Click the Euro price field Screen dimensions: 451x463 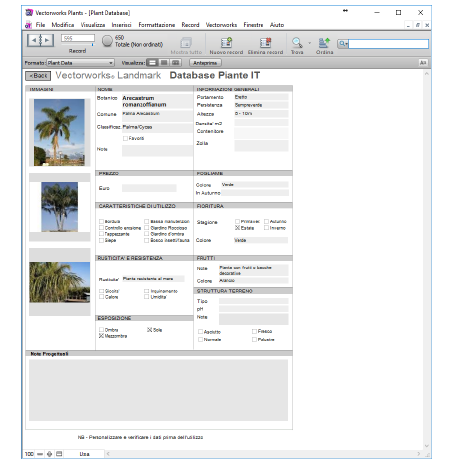click(x=149, y=188)
